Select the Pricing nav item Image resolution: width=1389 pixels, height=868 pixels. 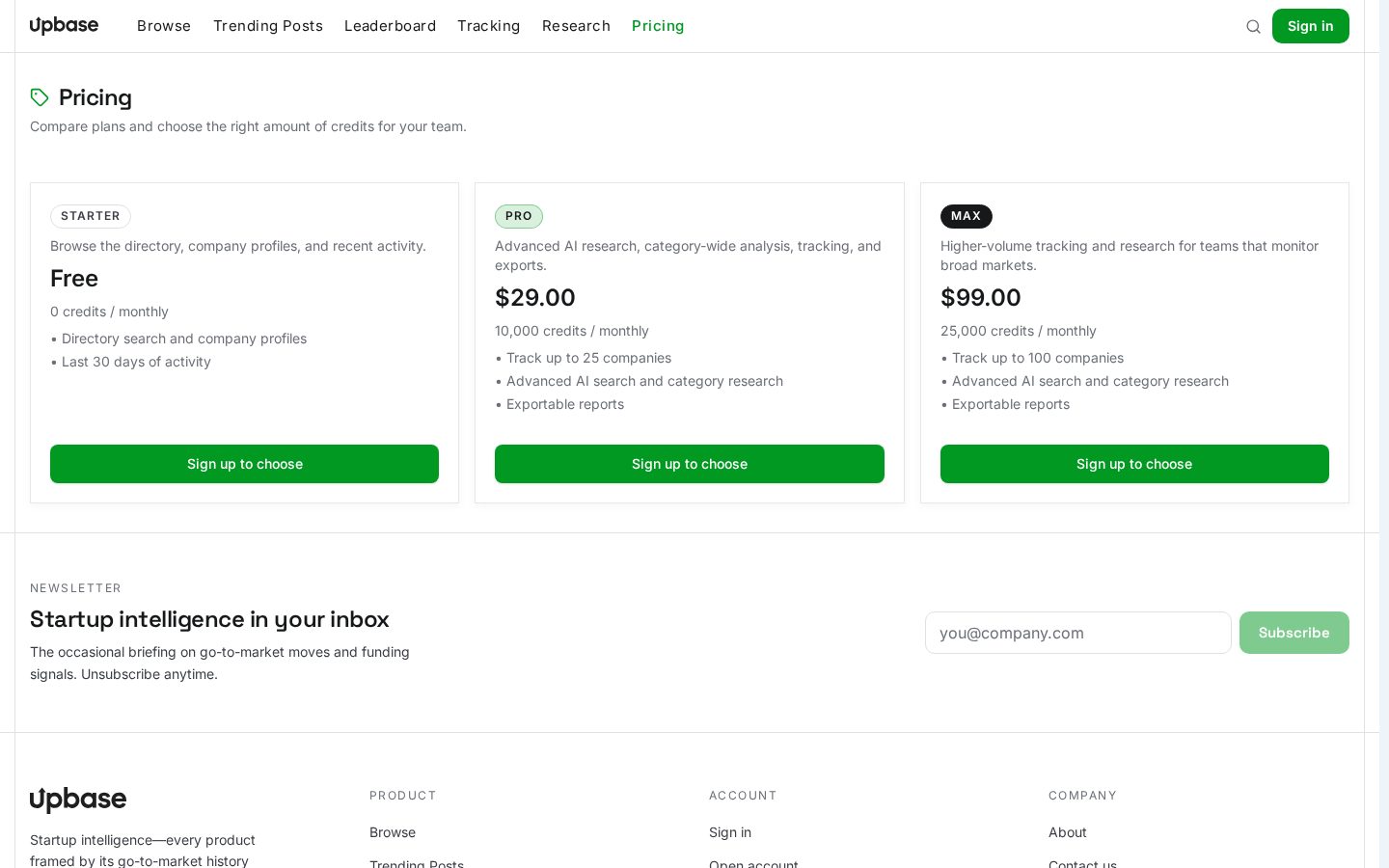pyautogui.click(x=658, y=26)
